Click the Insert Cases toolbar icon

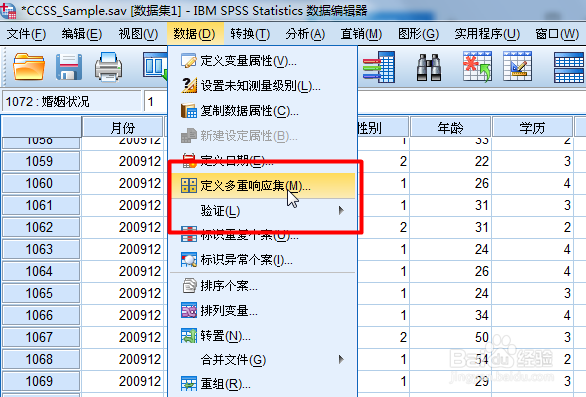click(x=477, y=67)
